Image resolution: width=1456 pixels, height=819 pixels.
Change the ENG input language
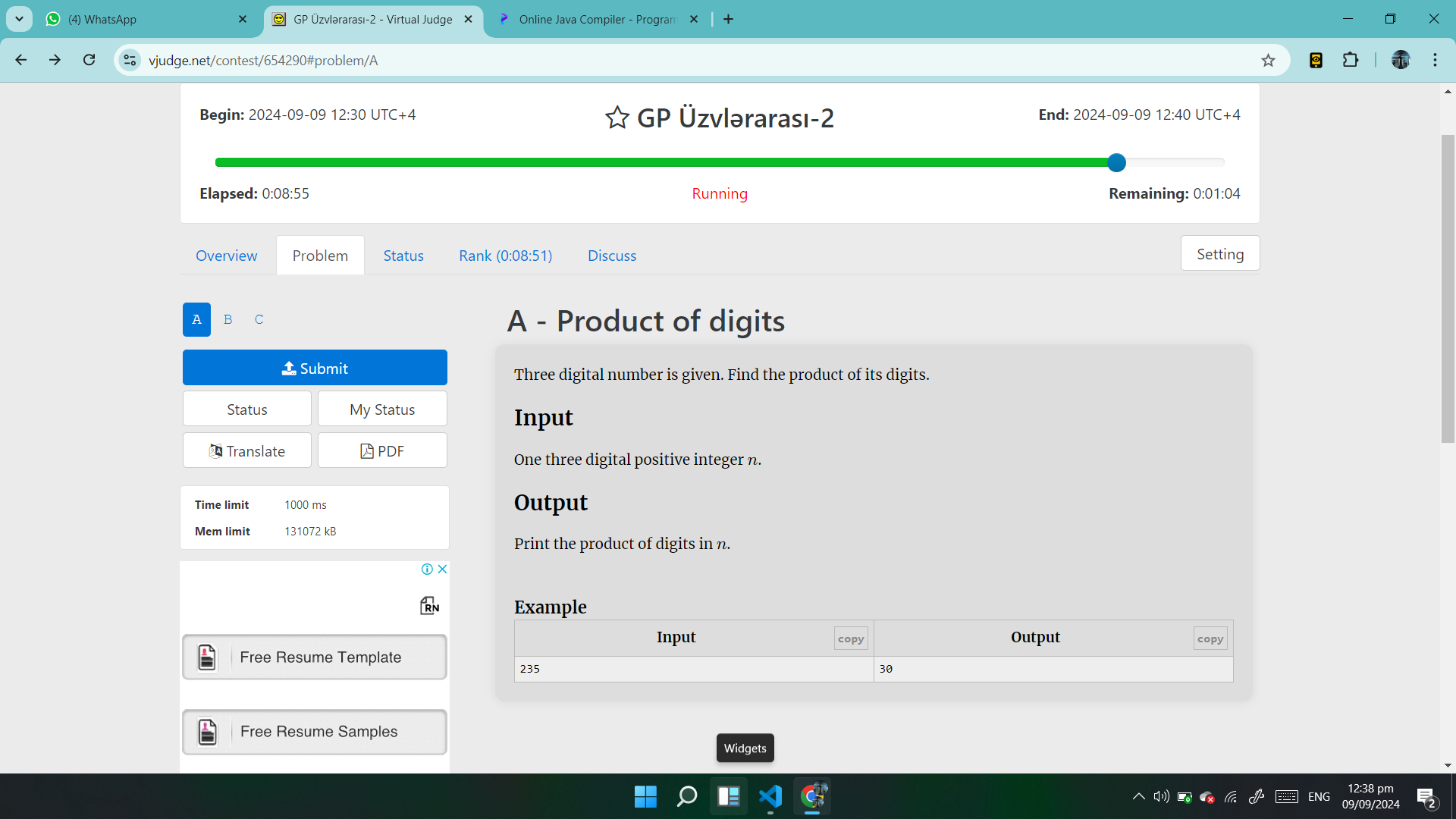click(x=1319, y=796)
